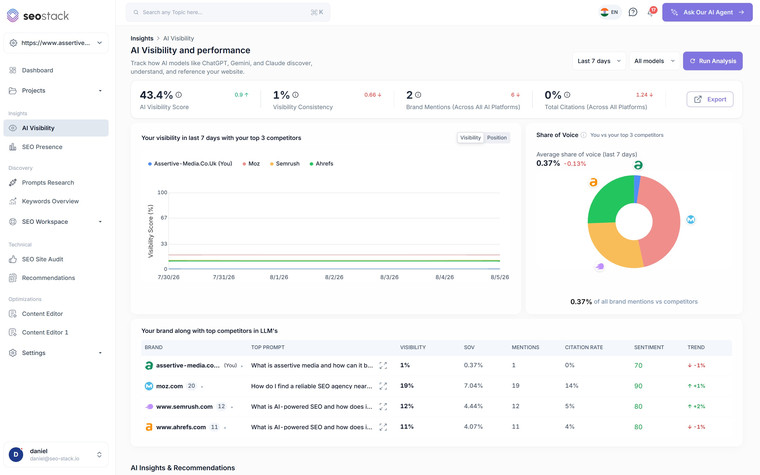Switch chart to Visibility view
Viewport: 760px width, 475px height.
[x=470, y=138]
